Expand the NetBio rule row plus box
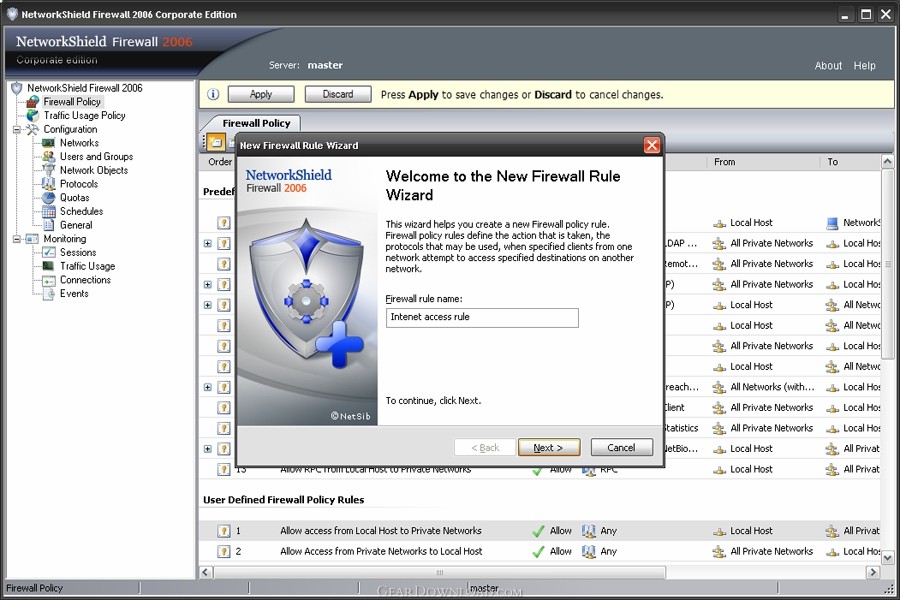The image size is (900, 600). 208,449
